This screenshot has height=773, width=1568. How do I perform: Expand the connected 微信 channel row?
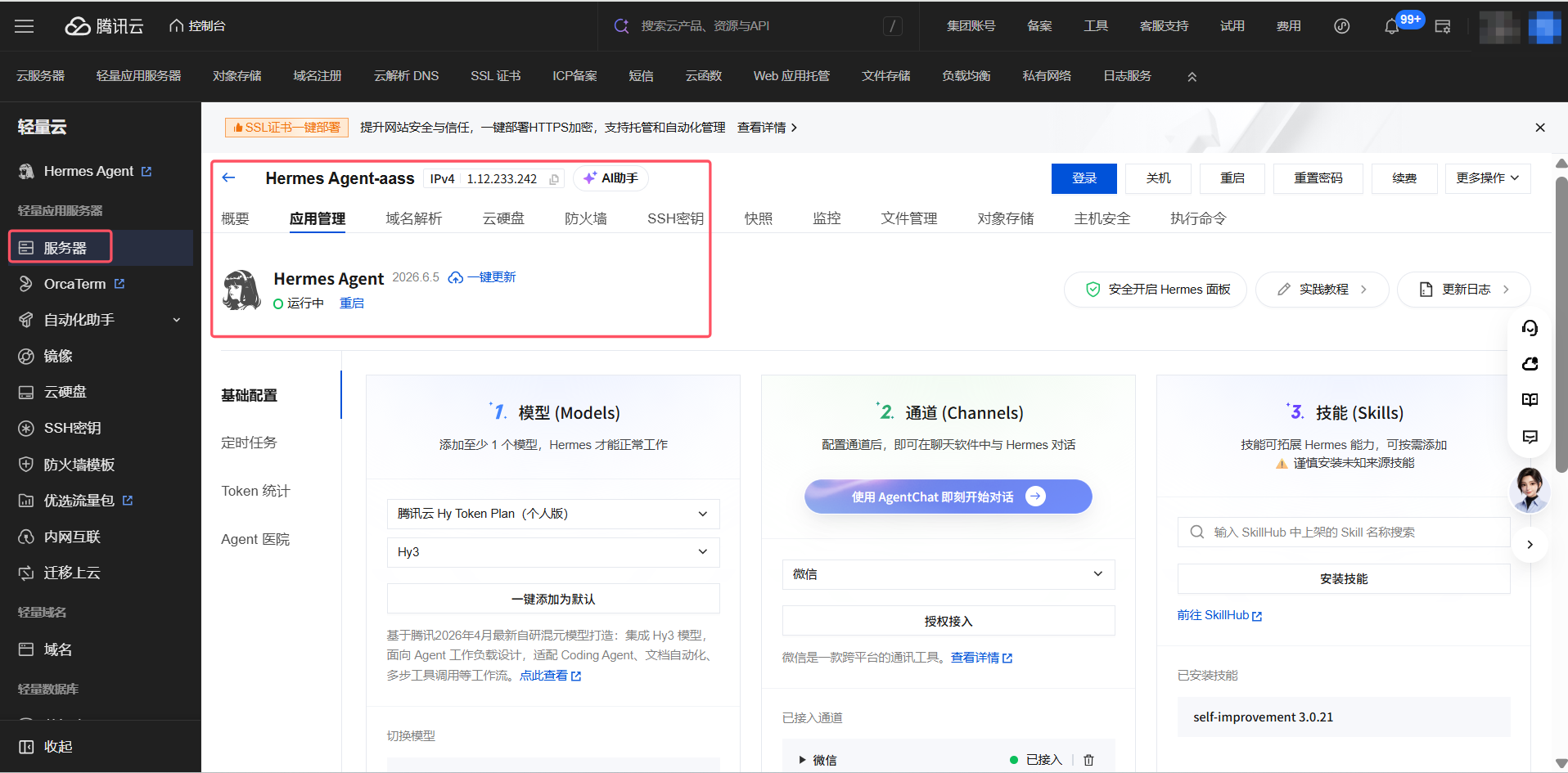tap(802, 760)
